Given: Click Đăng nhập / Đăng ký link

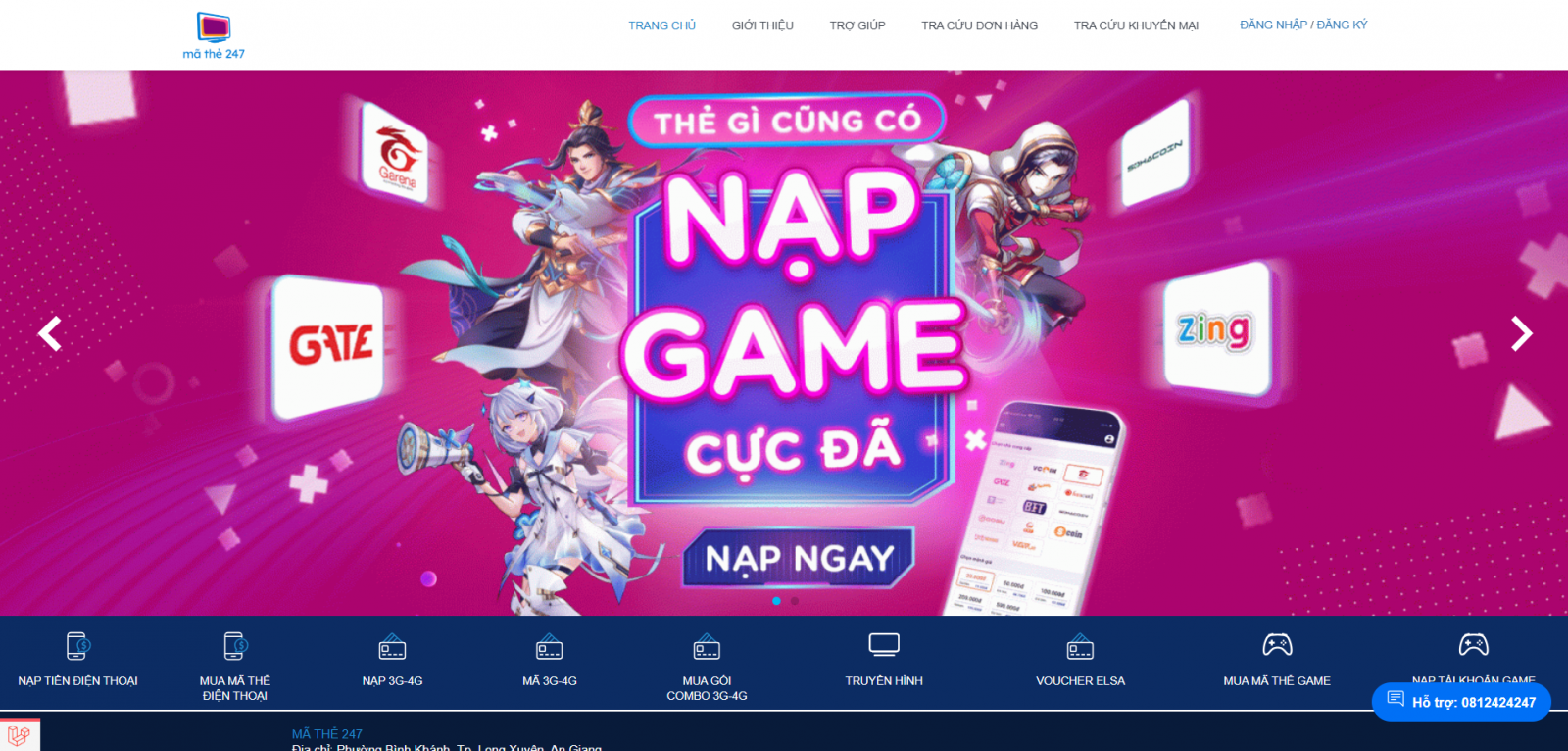Looking at the screenshot, I should [1303, 25].
